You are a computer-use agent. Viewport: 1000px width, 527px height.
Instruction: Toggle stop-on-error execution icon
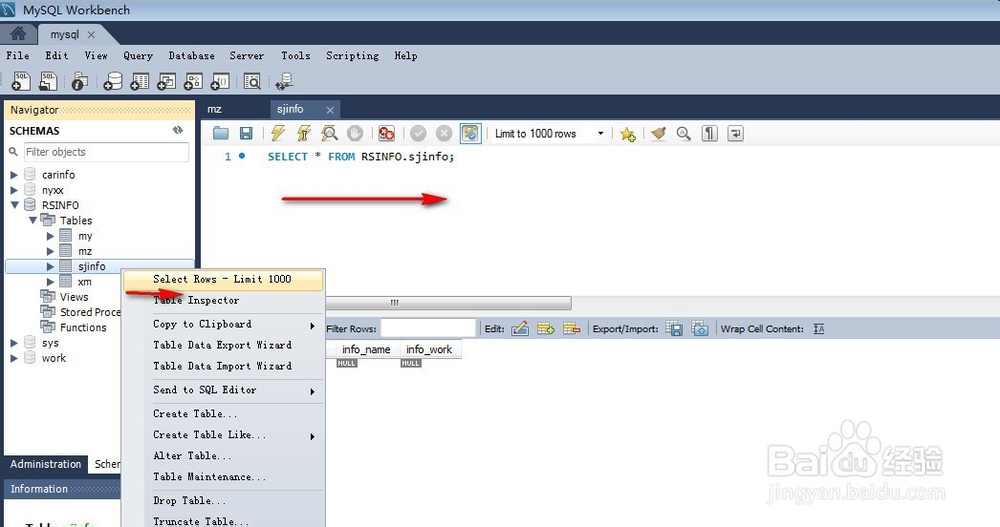point(386,133)
